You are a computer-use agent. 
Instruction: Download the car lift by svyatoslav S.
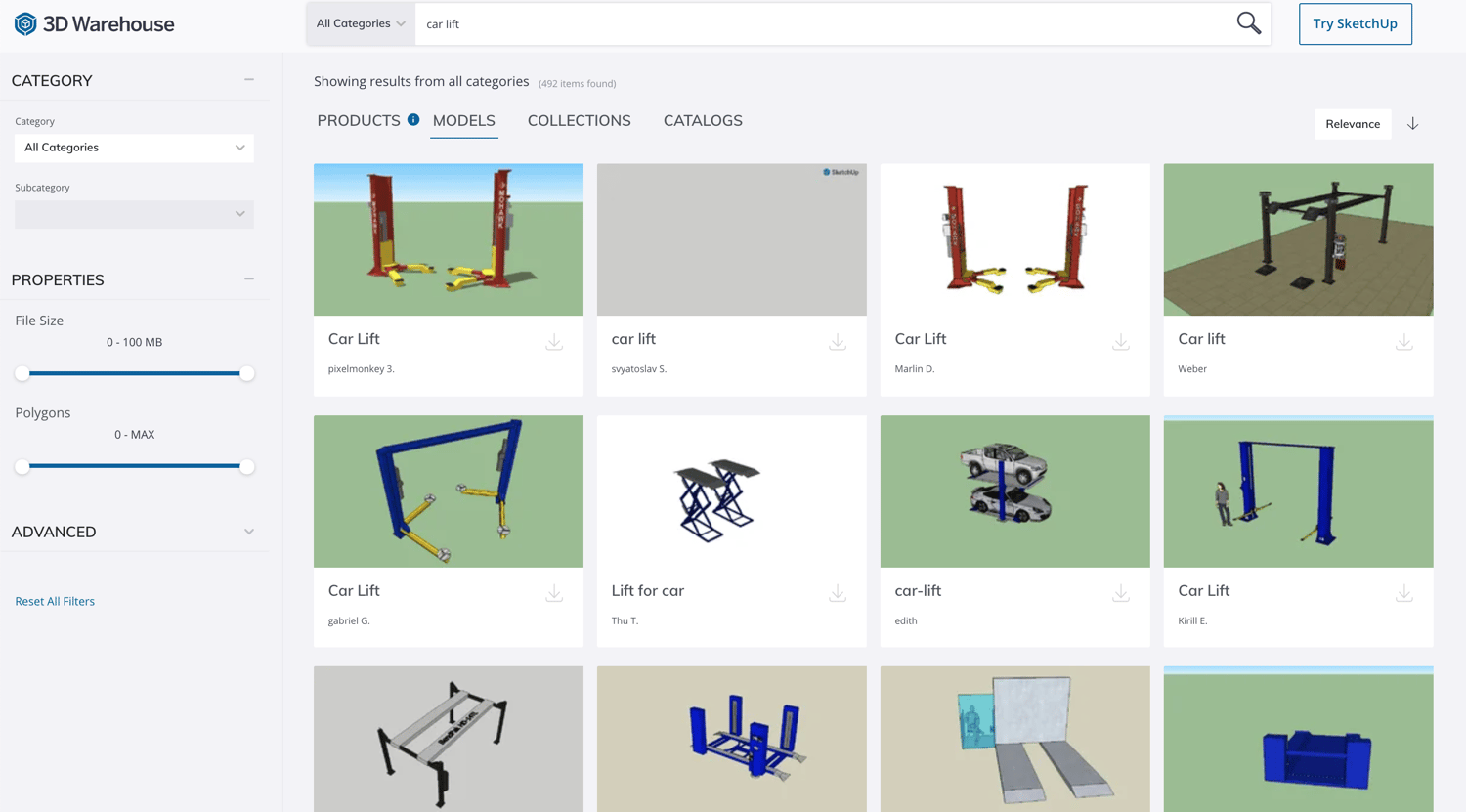click(x=838, y=342)
